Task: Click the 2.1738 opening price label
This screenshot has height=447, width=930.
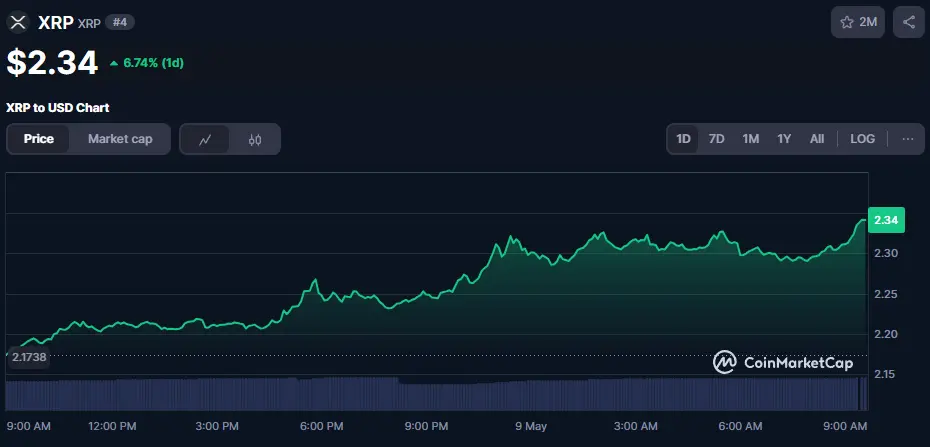Action: click(x=28, y=357)
